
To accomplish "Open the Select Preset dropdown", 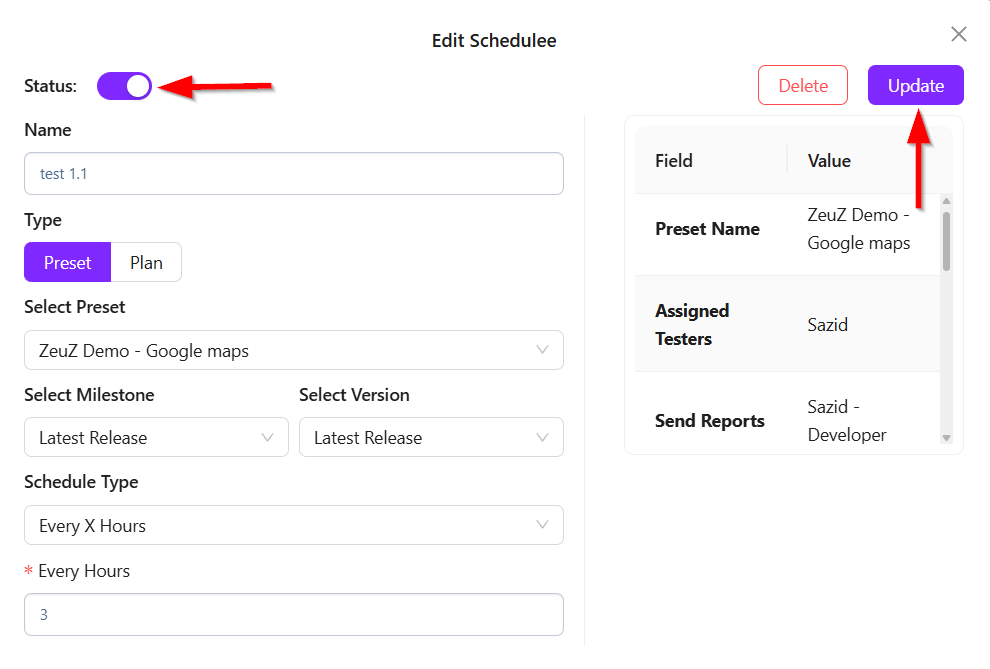I will (x=280, y=351).
